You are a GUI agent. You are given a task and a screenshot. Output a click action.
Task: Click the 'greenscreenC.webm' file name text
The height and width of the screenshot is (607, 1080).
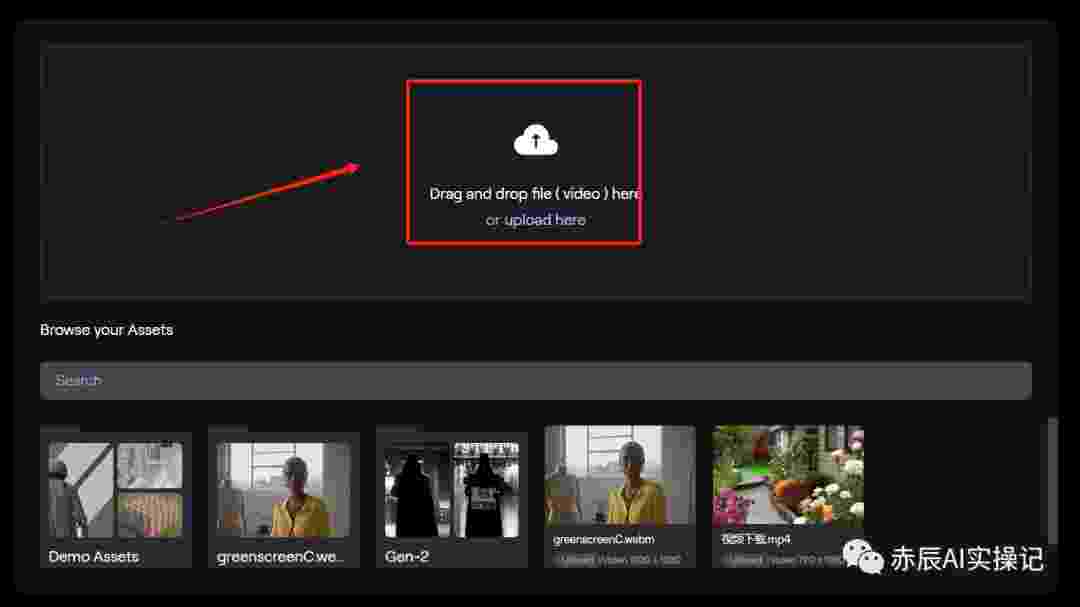(x=603, y=539)
